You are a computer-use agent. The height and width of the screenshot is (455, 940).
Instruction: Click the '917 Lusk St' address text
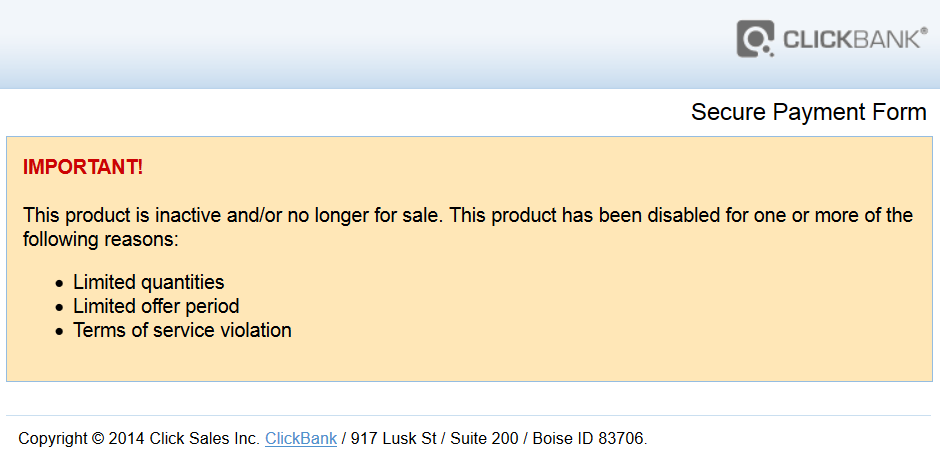click(393, 438)
